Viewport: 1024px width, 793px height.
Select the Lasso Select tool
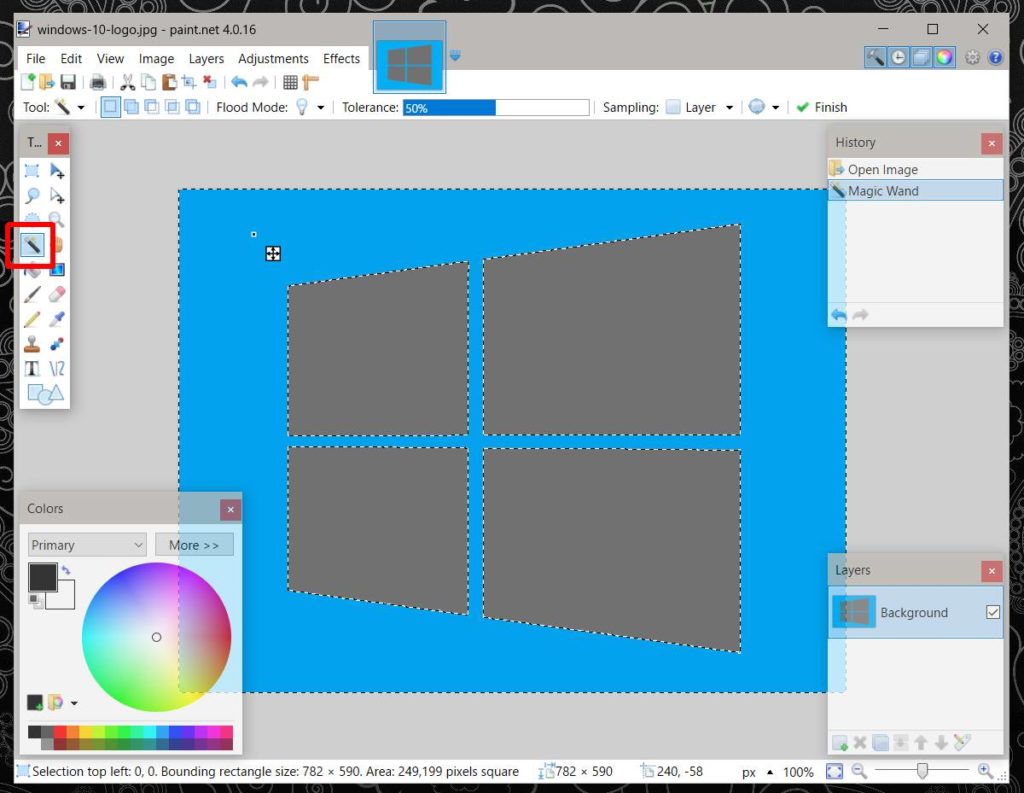[x=34, y=195]
